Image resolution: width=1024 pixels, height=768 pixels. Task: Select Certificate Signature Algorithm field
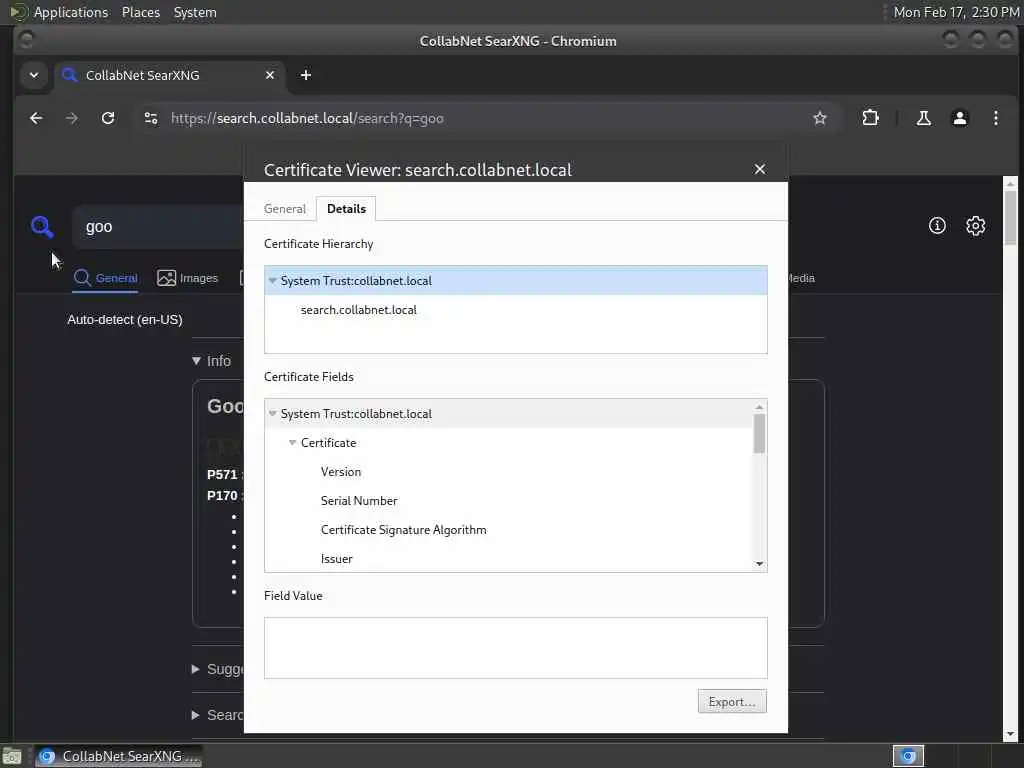coord(404,530)
